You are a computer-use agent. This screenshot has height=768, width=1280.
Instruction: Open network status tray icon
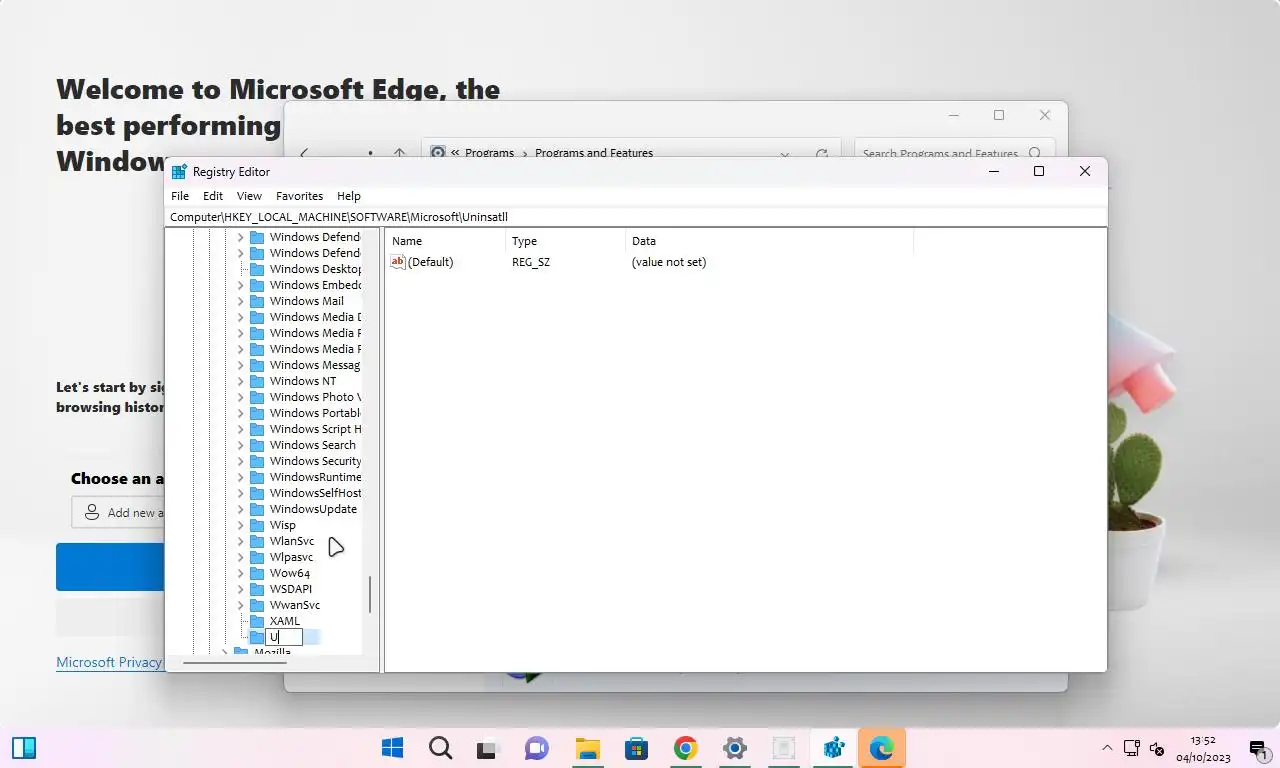pyautogui.click(x=1132, y=748)
